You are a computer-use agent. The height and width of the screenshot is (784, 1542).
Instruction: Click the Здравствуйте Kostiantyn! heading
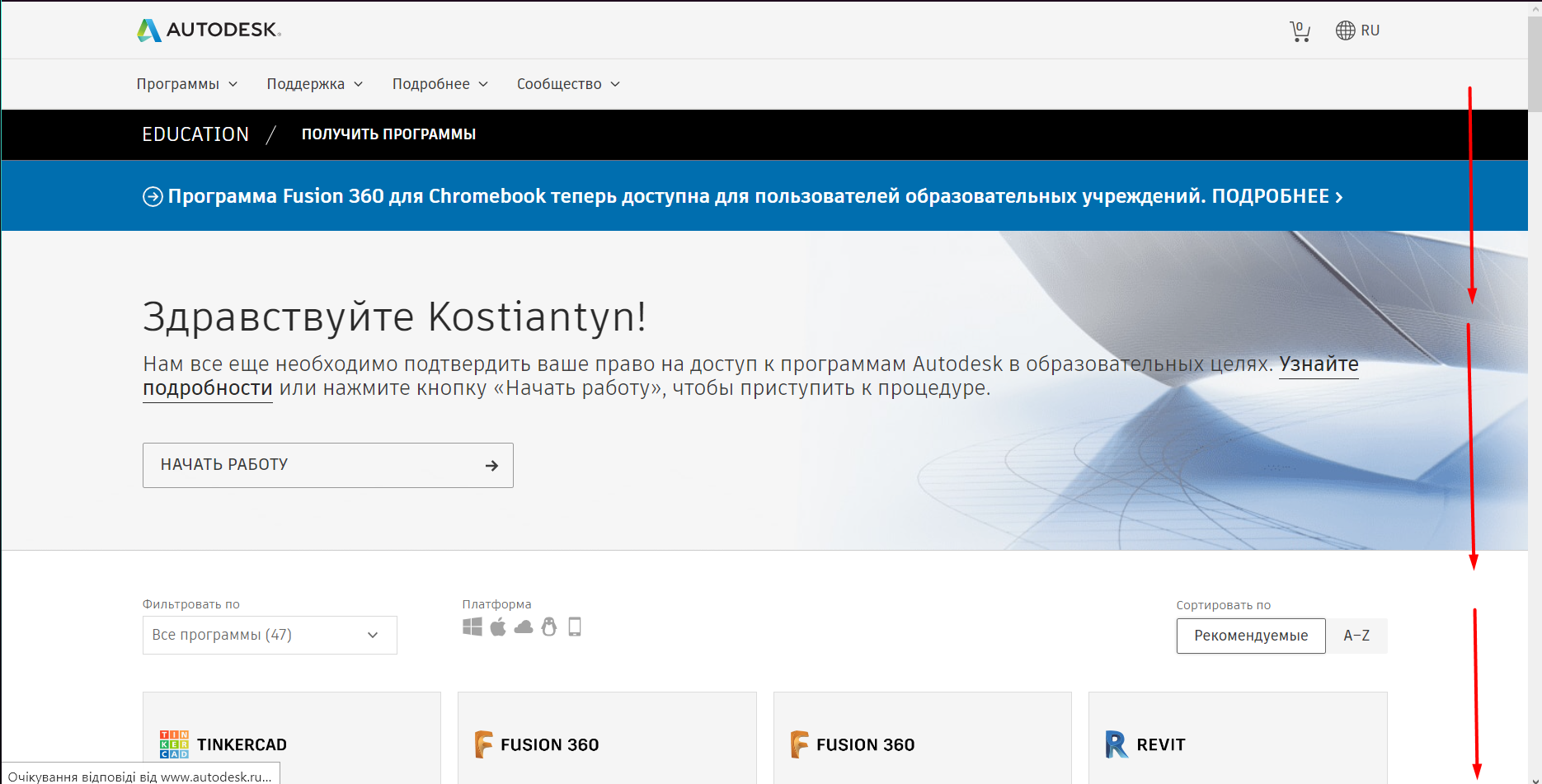(x=395, y=317)
